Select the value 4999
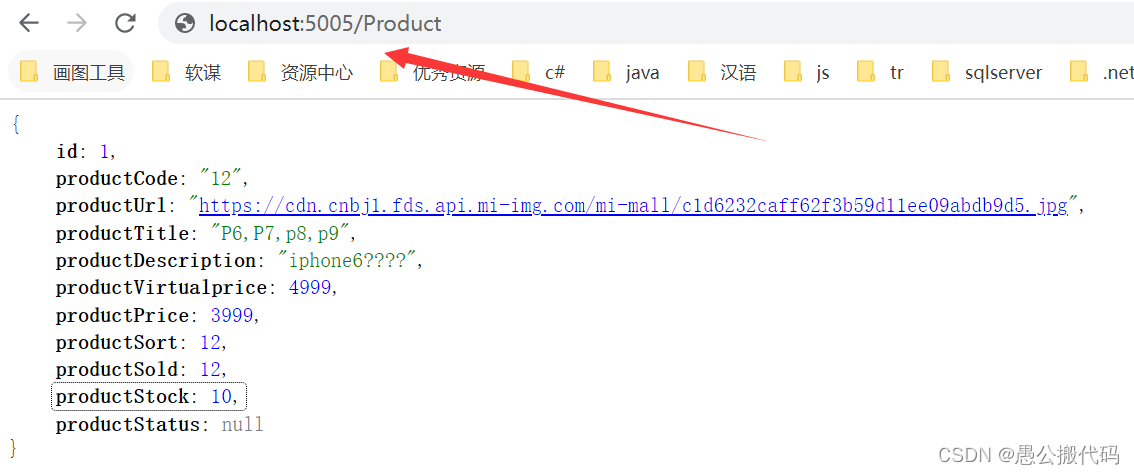The image size is (1134, 474). [x=310, y=288]
